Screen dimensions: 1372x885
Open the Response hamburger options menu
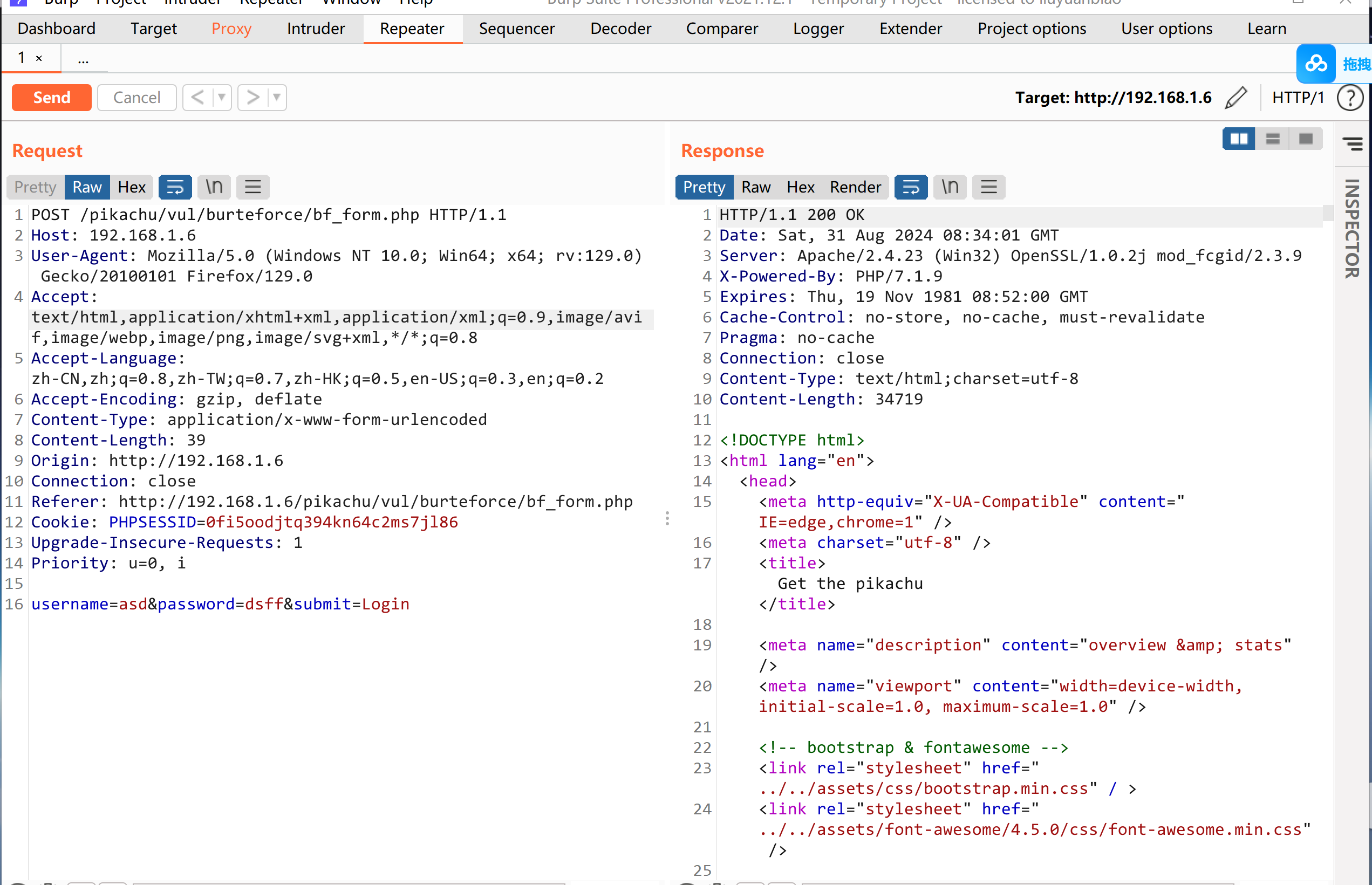[988, 187]
